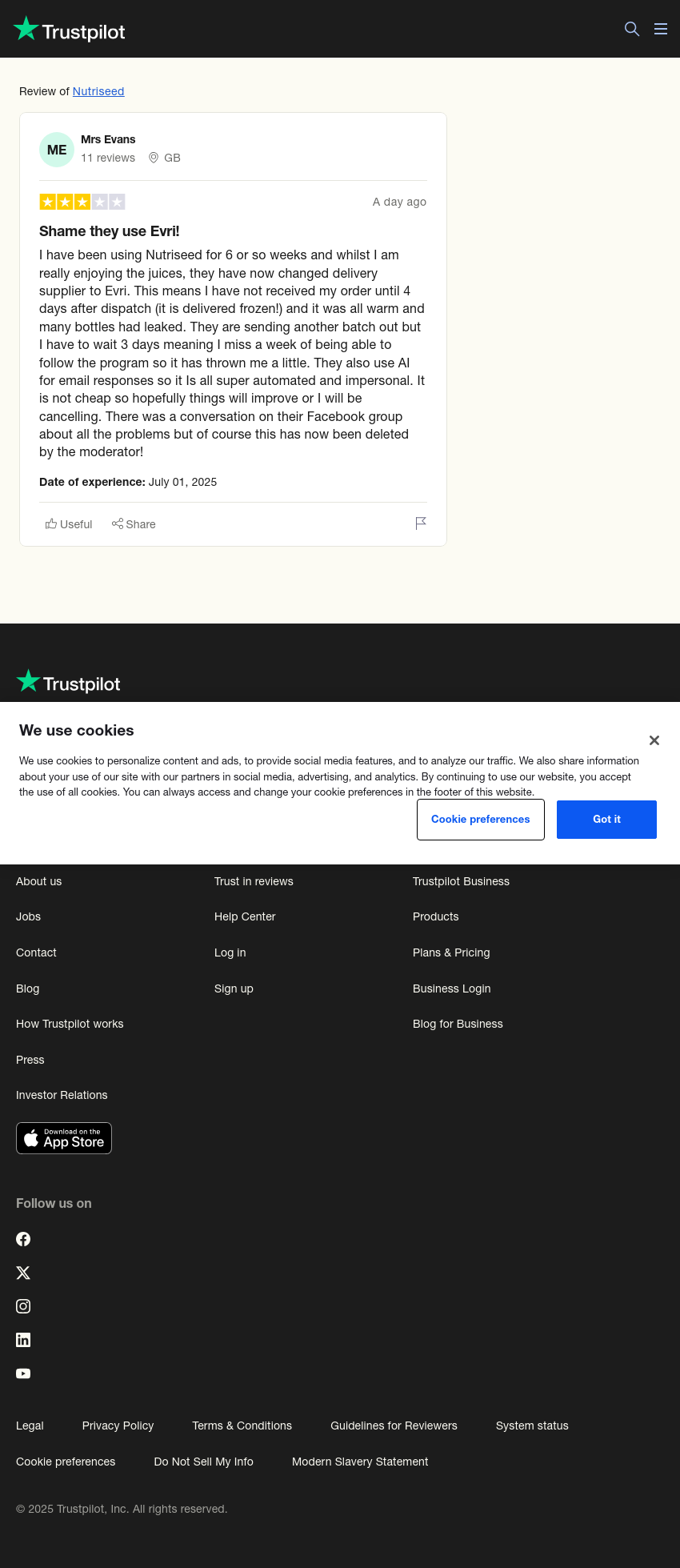Screen dimensions: 680x1568
Task: Go to Jobs page
Action: tap(29, 916)
